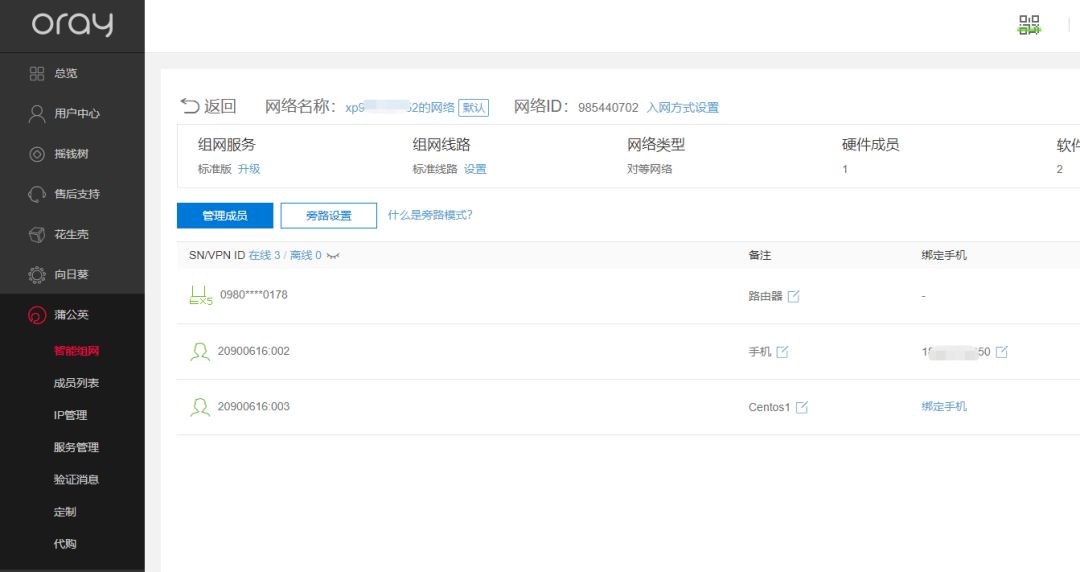Open 向日葵 in the sidebar

[x=72, y=274]
